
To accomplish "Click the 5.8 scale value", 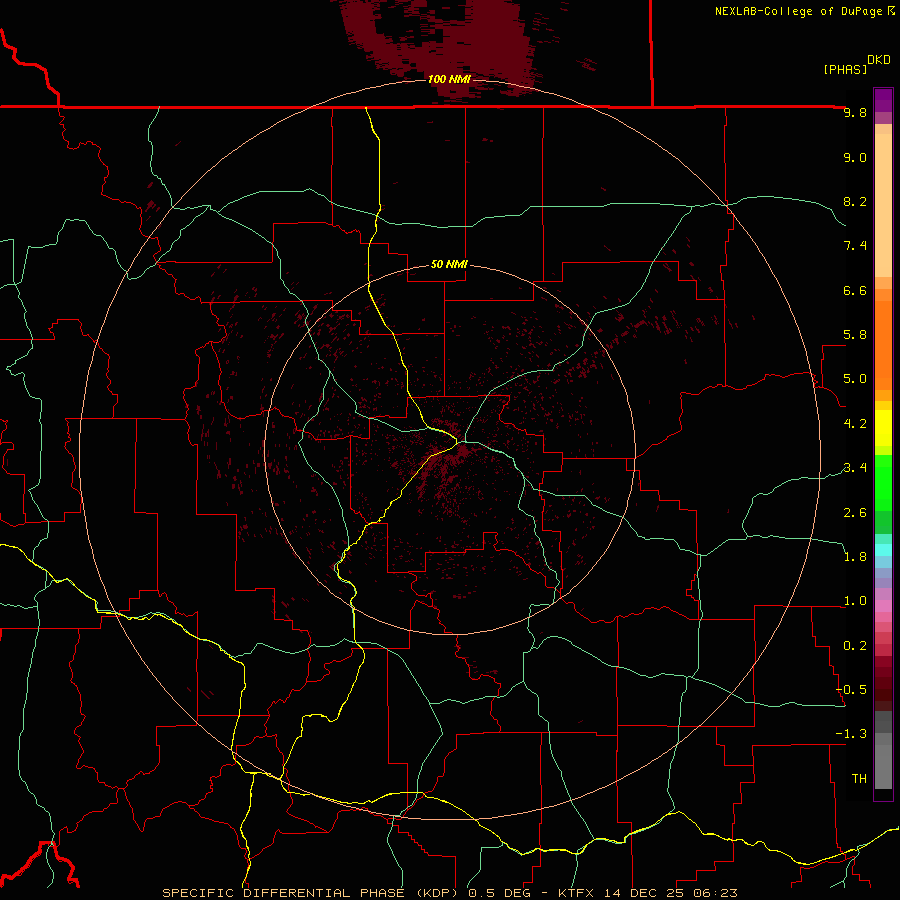I will 855,335.
